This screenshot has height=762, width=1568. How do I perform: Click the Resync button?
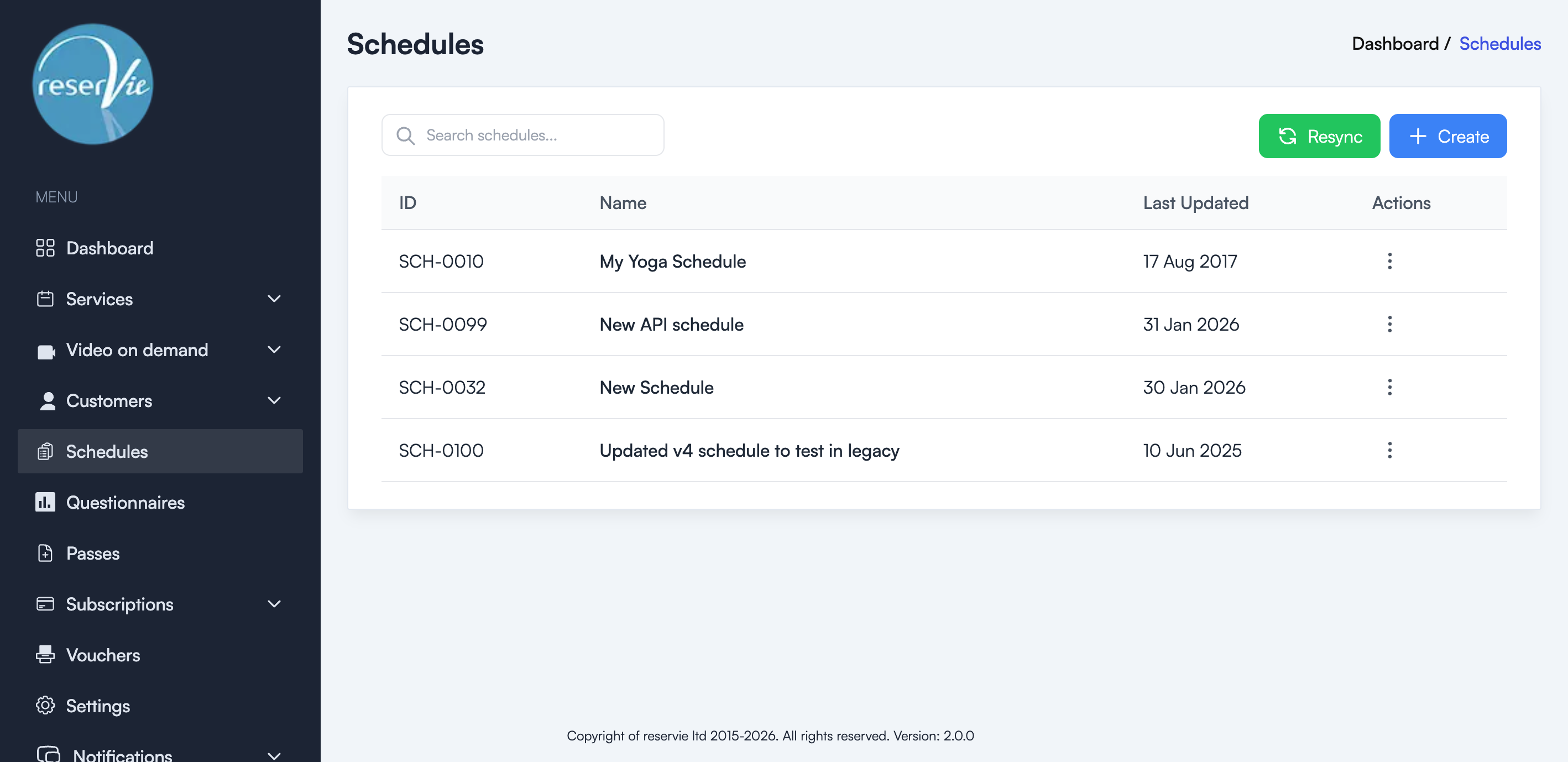click(1319, 135)
